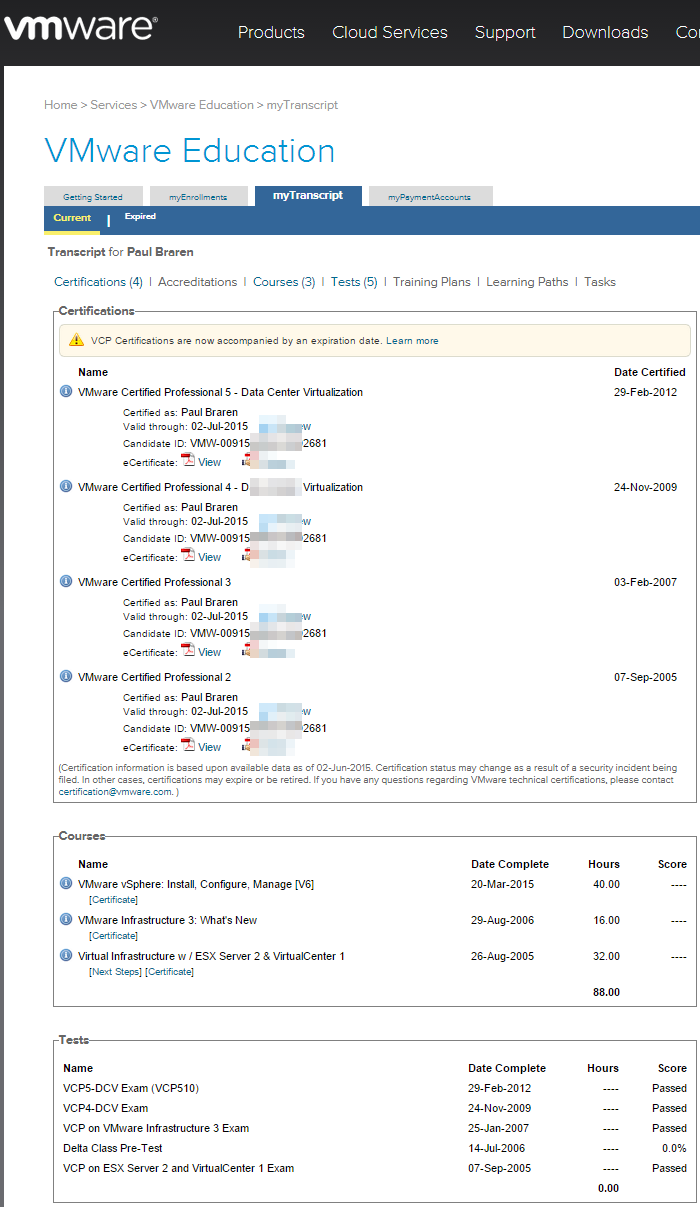This screenshot has height=1207, width=700.
Task: Click the 88.00 total course hours
Action: coord(606,992)
